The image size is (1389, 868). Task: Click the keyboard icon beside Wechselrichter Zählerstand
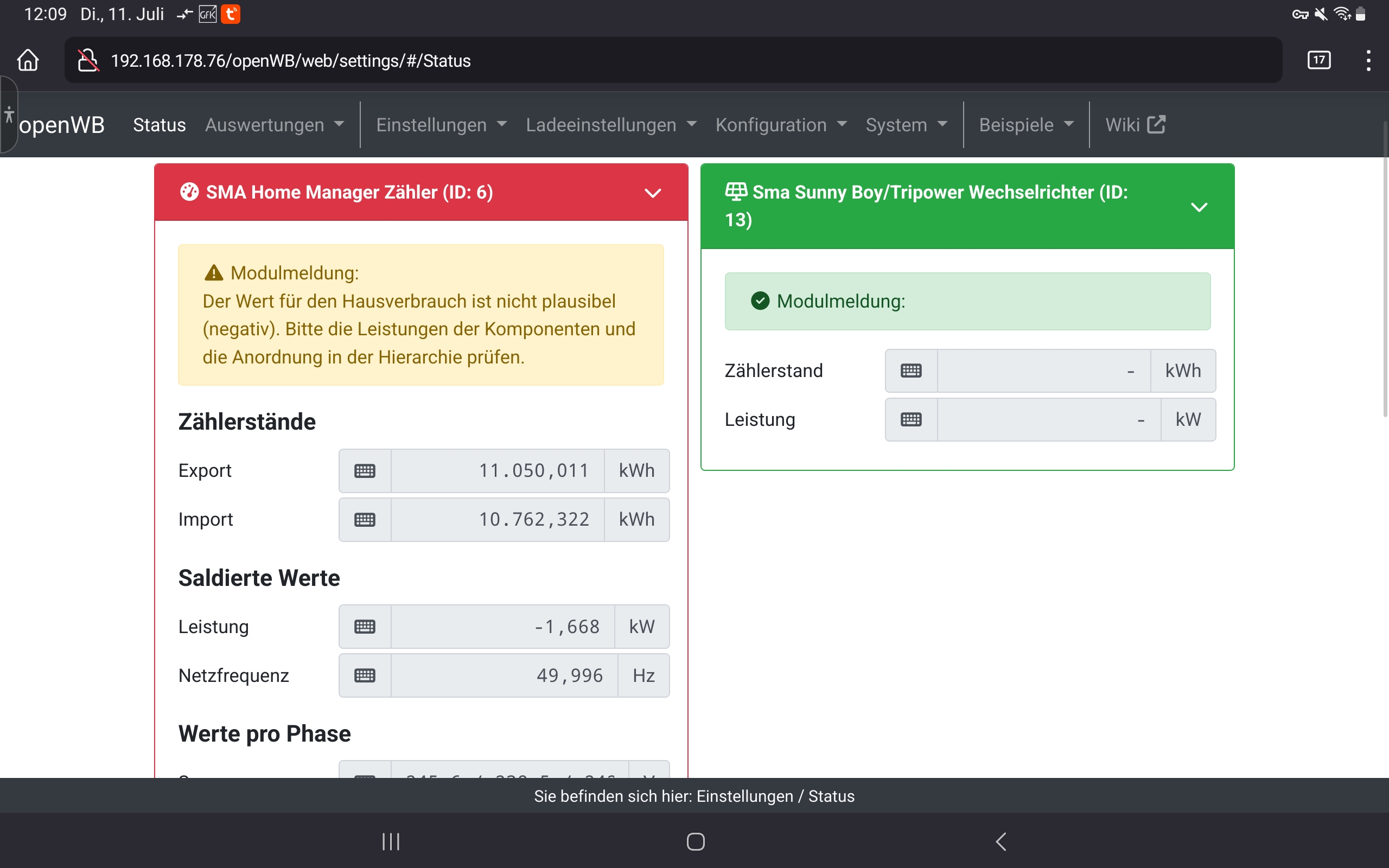[x=911, y=371]
